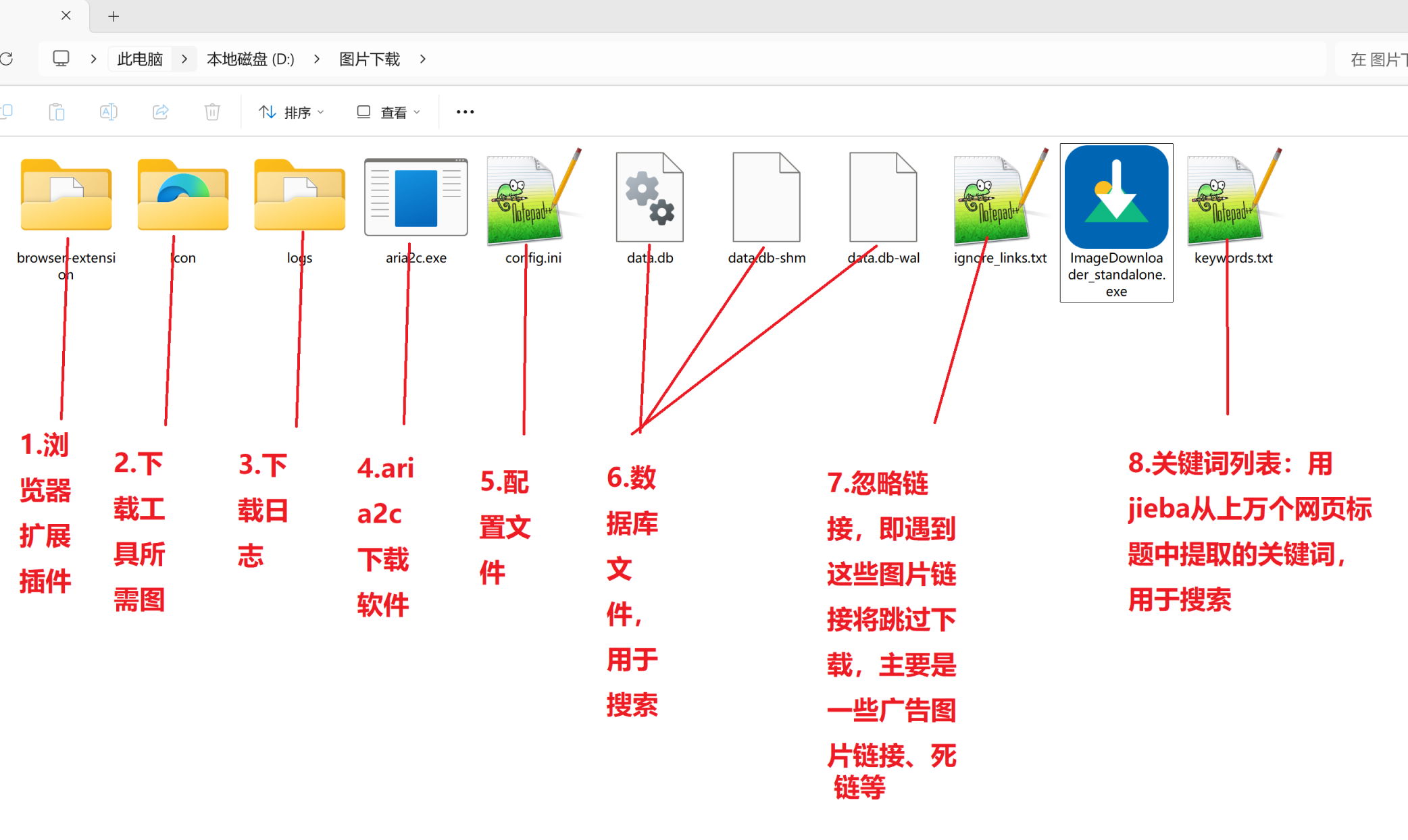The width and height of the screenshot is (1408, 840).
Task: Click the This PC monitor icon in address bar
Action: pyautogui.click(x=61, y=59)
